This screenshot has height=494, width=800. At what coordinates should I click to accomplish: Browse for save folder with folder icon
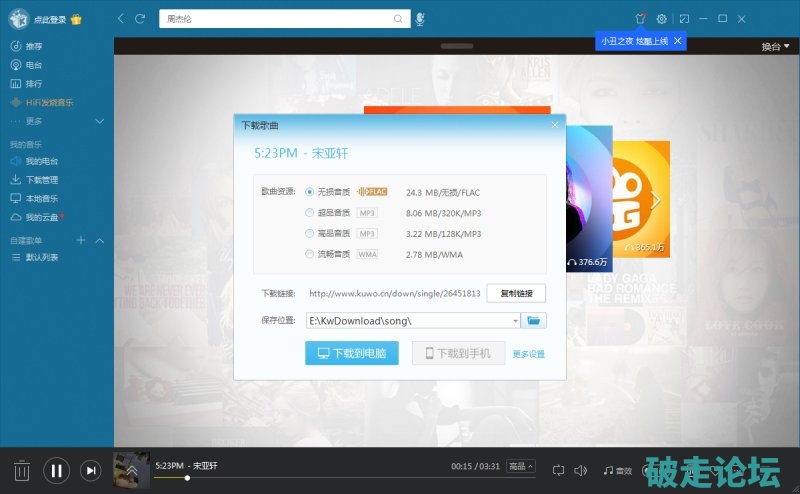tap(535, 320)
